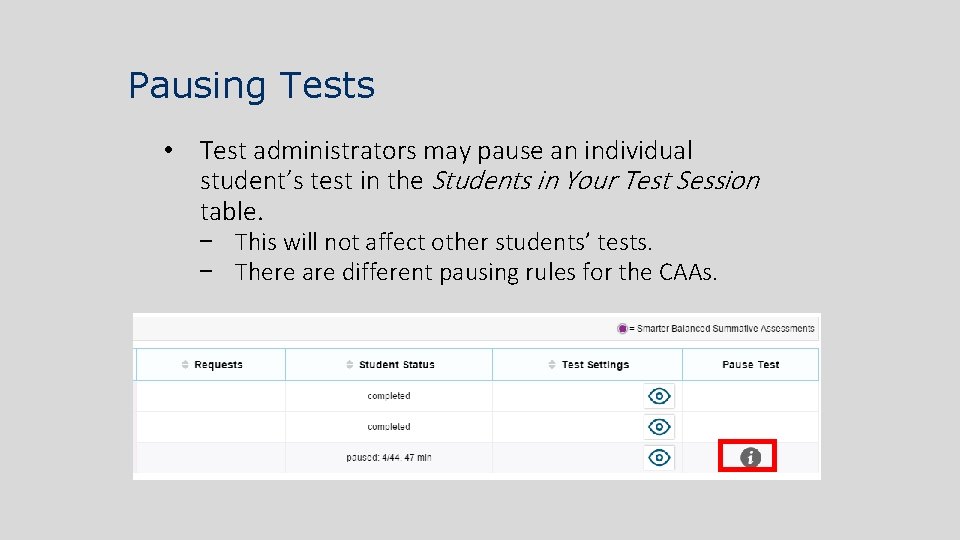960x540 pixels.
Task: Click the Test Settings column header label
Action: 595,365
